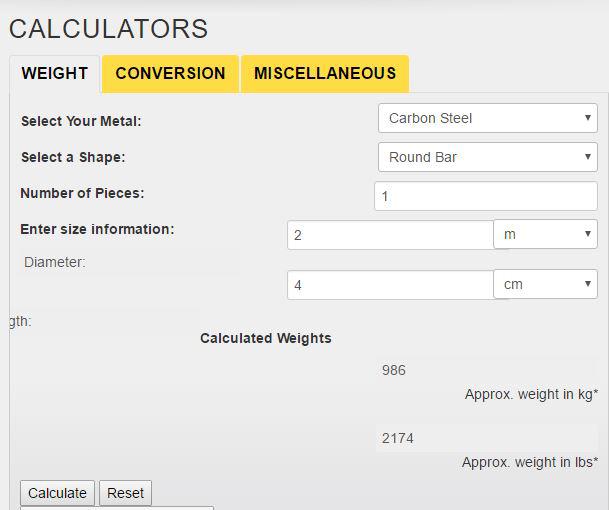Click the 'Select Your Metal:' label
Screen dimensions: 609x510
[81, 121]
